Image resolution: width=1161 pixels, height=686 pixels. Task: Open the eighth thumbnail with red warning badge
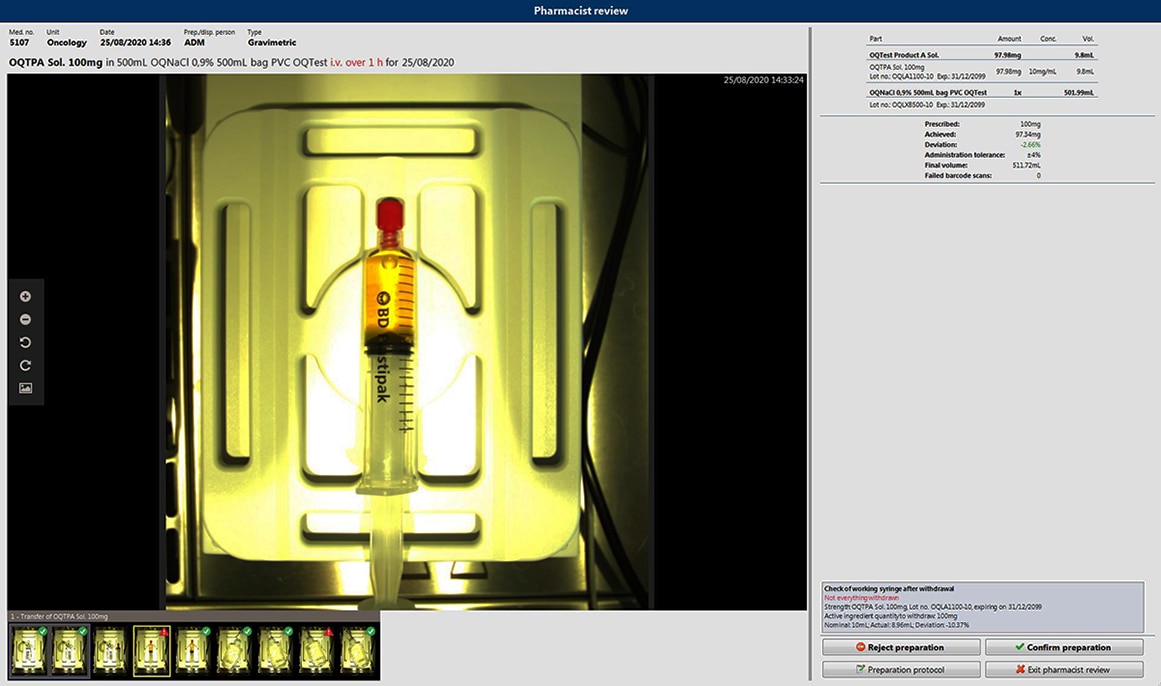point(317,650)
